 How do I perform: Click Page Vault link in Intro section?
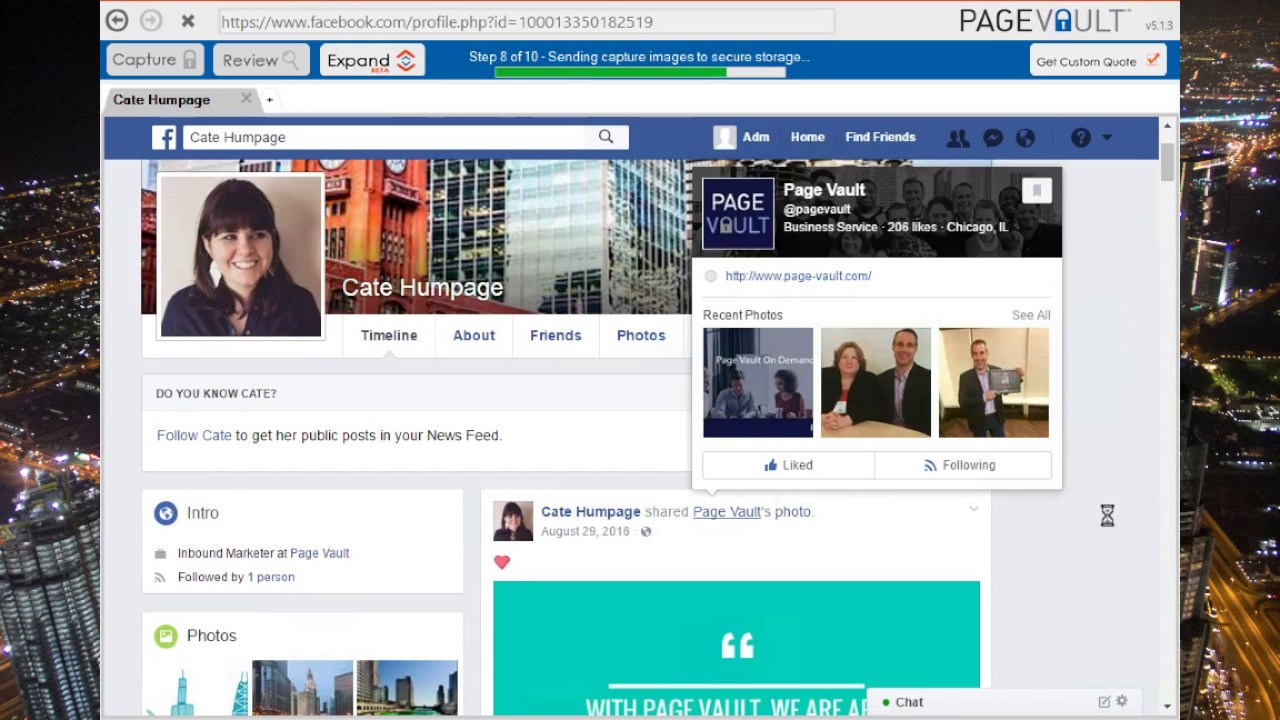[x=320, y=553]
